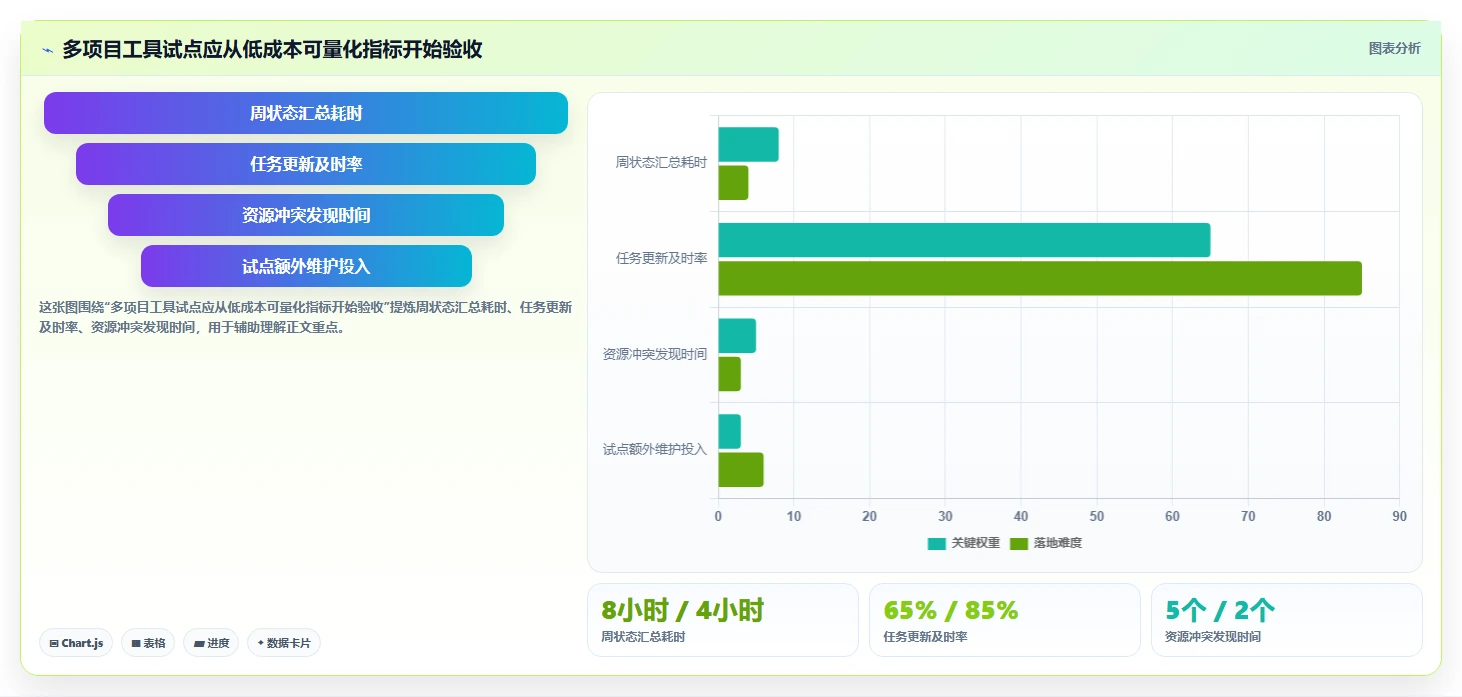Click the teal 周状态汇总耗时 bar

coord(748,145)
